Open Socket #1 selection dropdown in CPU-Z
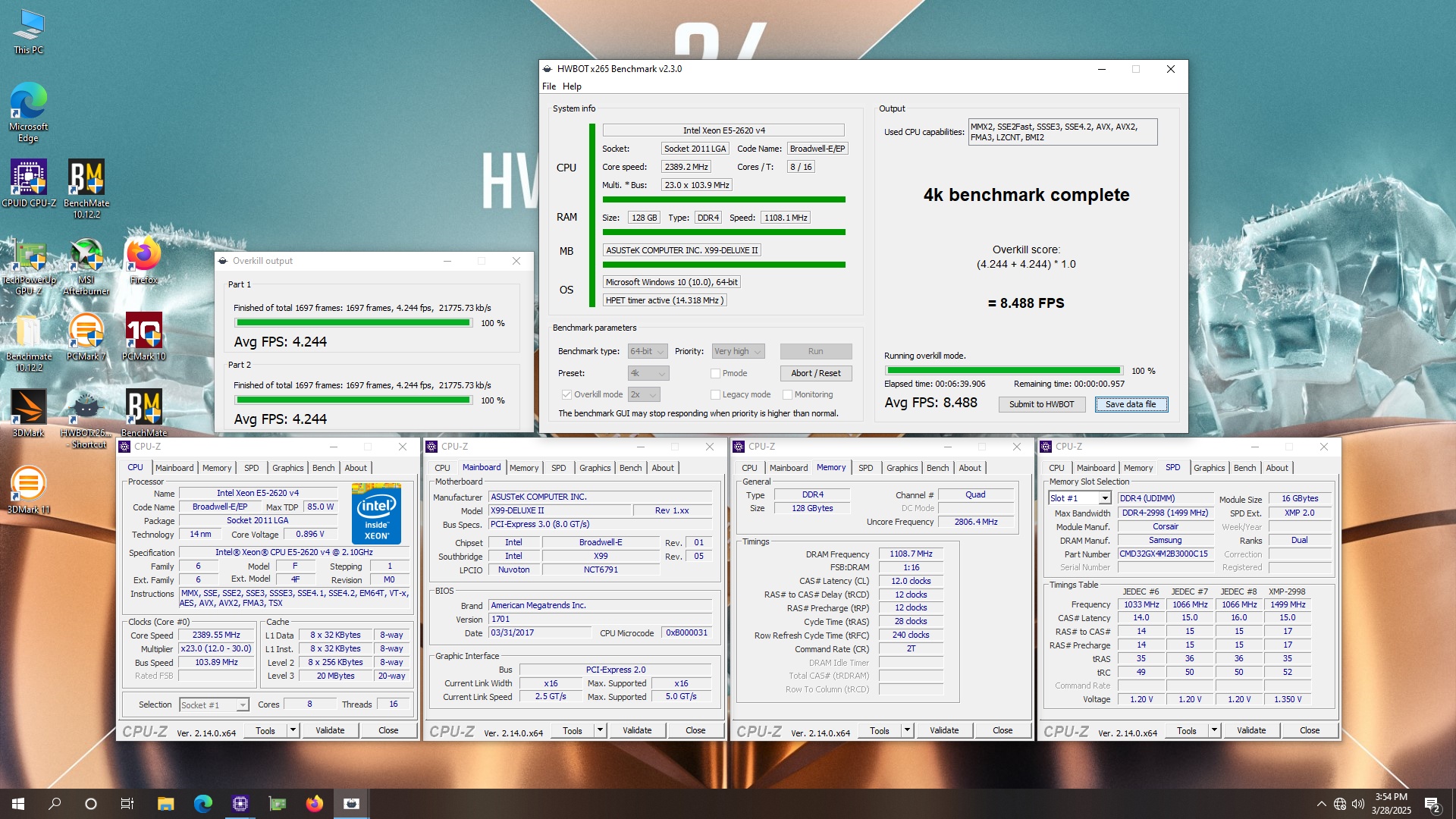 (x=214, y=704)
